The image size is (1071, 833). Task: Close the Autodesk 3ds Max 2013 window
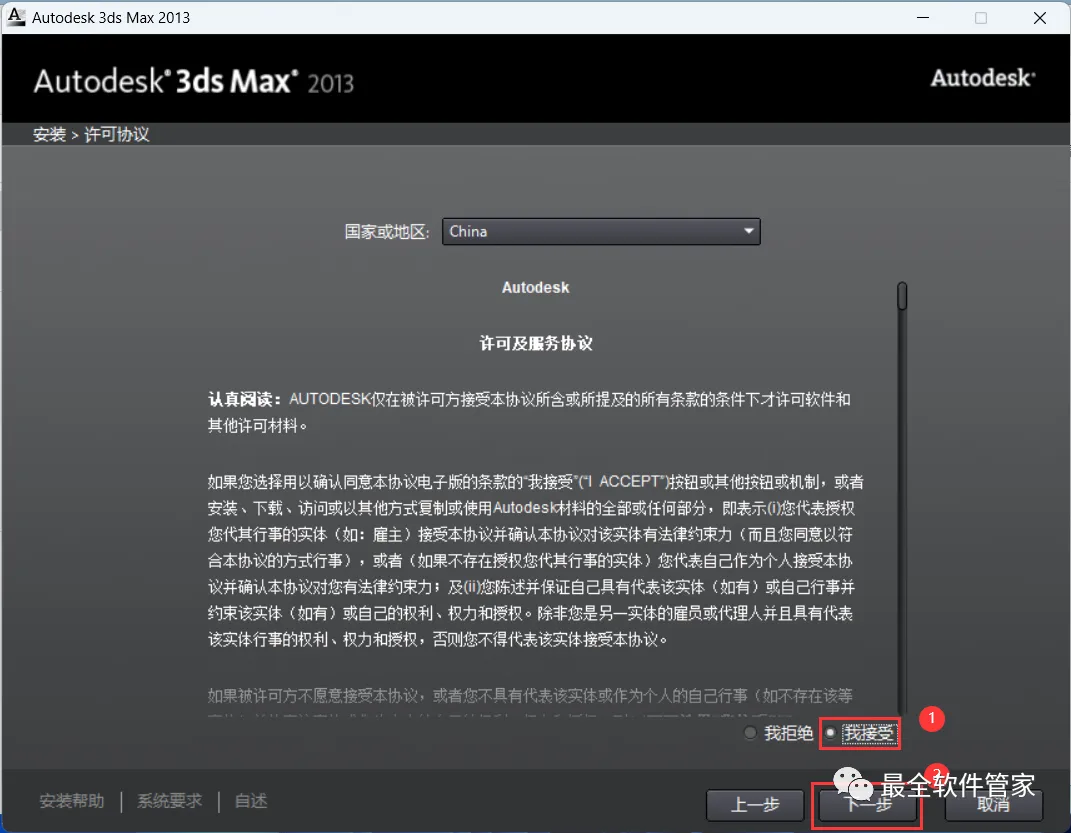(x=1040, y=18)
